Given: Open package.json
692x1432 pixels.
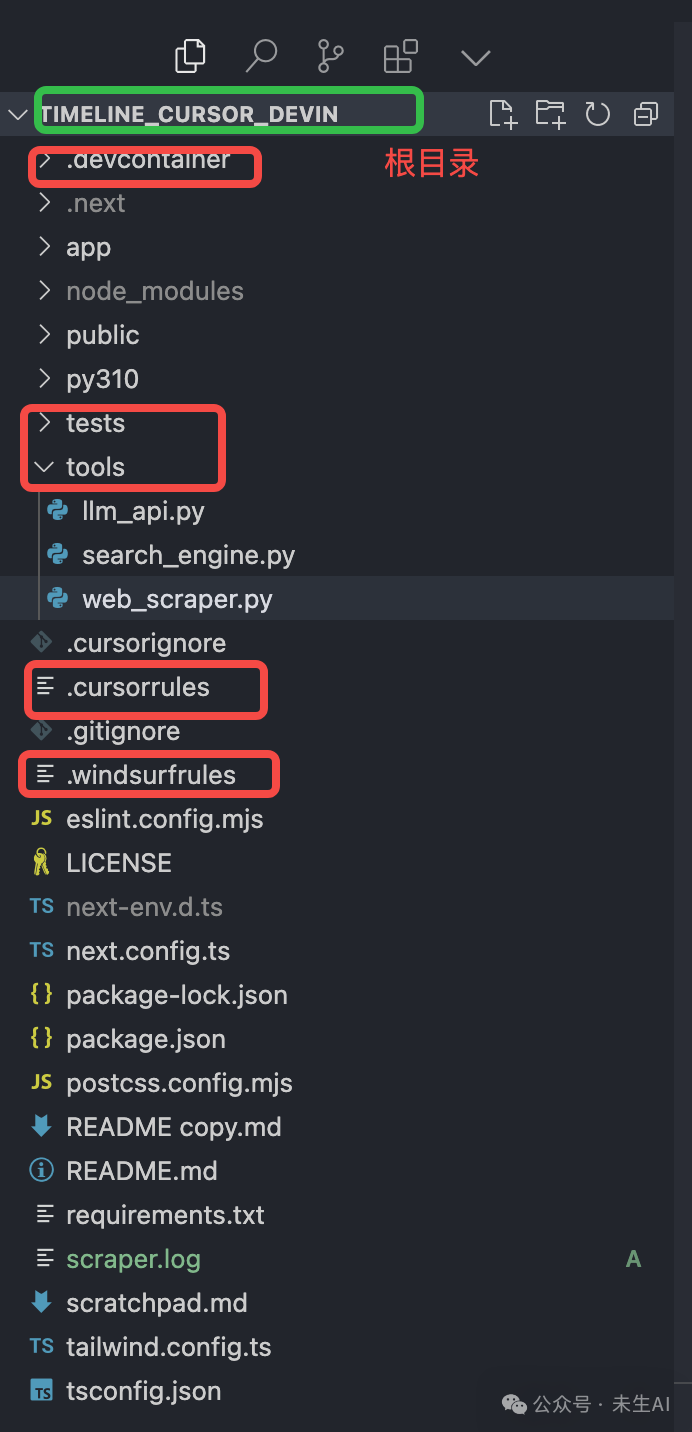Looking at the screenshot, I should pyautogui.click(x=145, y=1038).
